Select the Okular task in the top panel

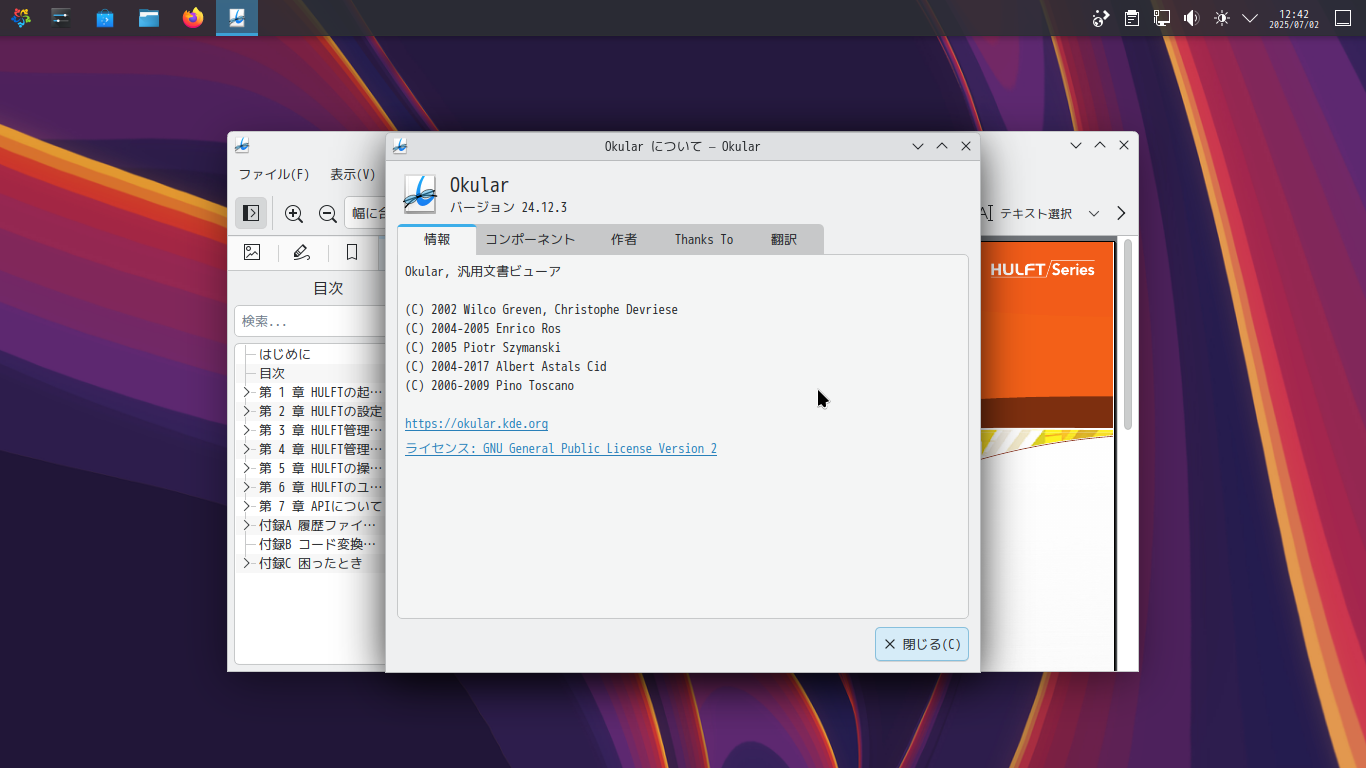click(237, 18)
